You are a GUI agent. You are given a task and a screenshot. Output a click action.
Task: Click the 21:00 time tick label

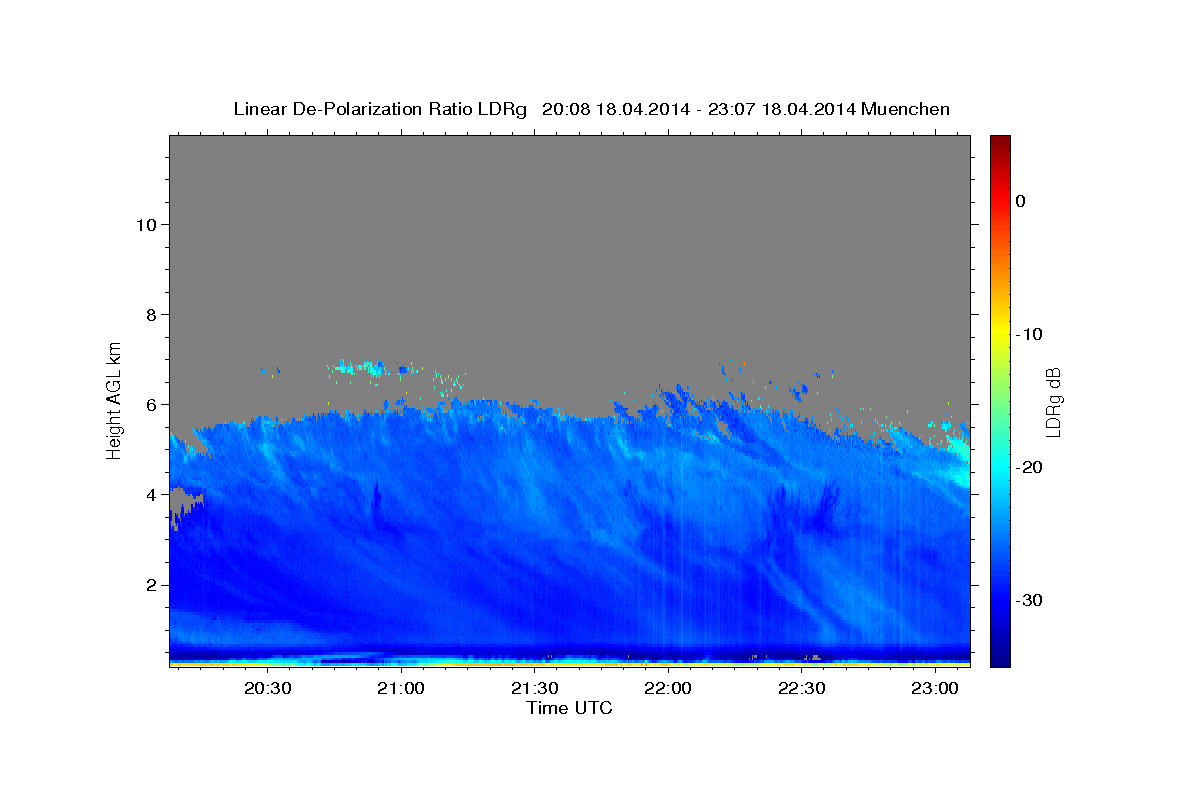click(x=401, y=688)
